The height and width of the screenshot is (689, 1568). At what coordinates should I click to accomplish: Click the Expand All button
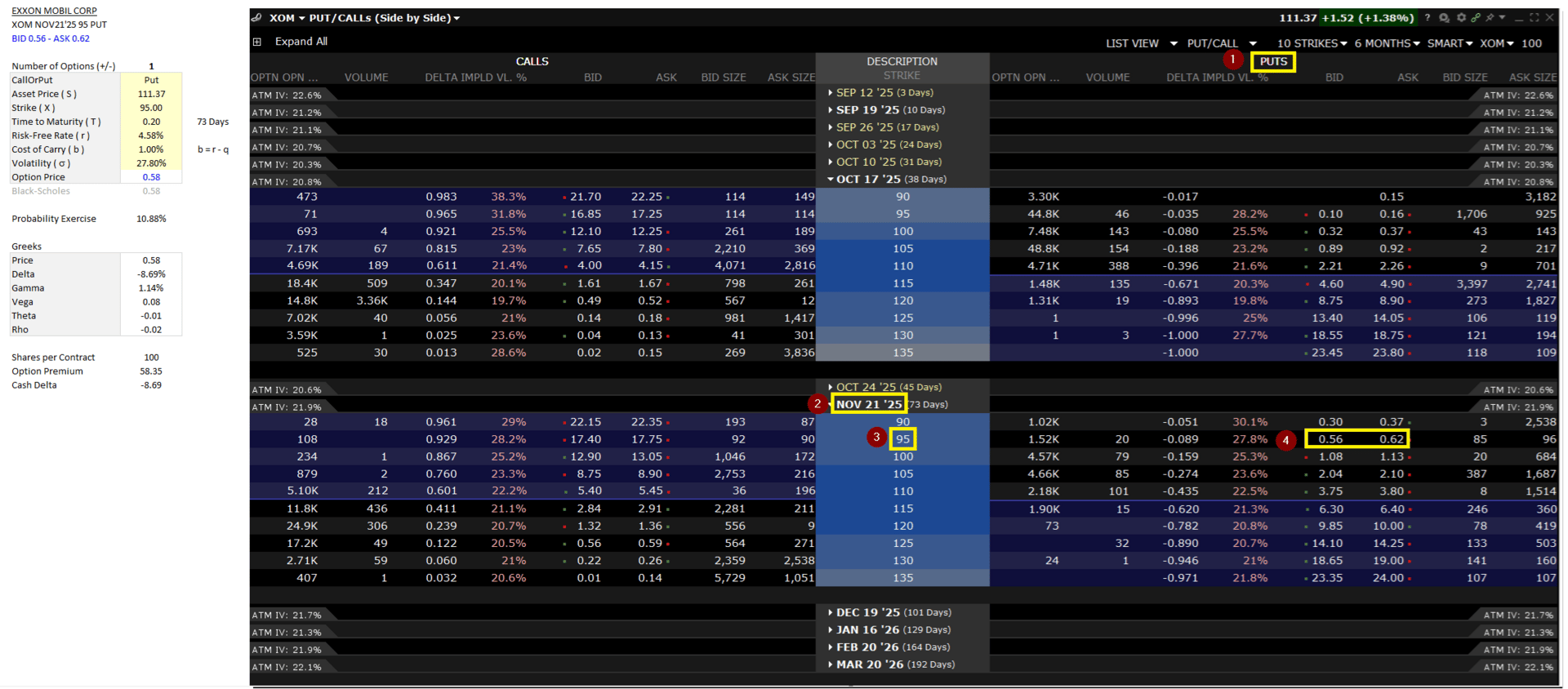(x=301, y=42)
